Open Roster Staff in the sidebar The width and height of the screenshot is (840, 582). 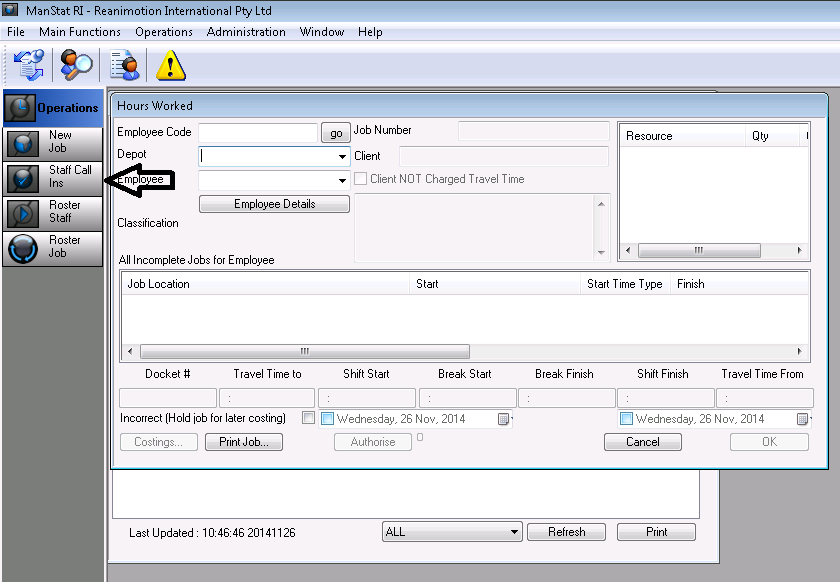click(x=52, y=213)
